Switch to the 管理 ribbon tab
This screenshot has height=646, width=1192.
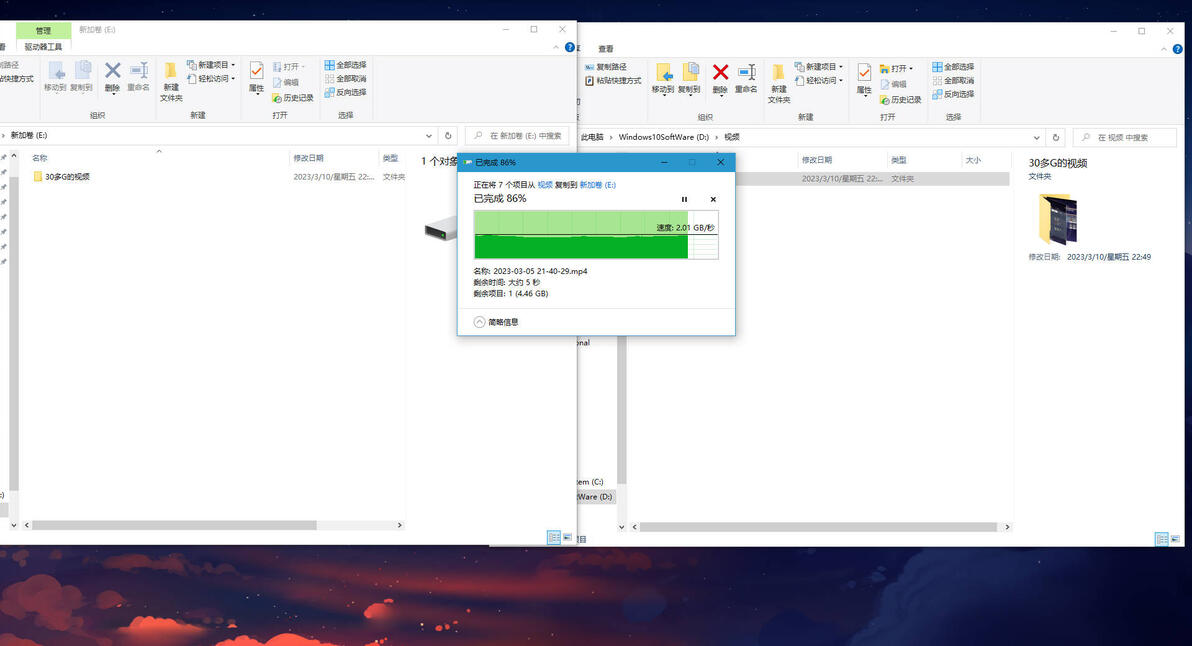43,30
